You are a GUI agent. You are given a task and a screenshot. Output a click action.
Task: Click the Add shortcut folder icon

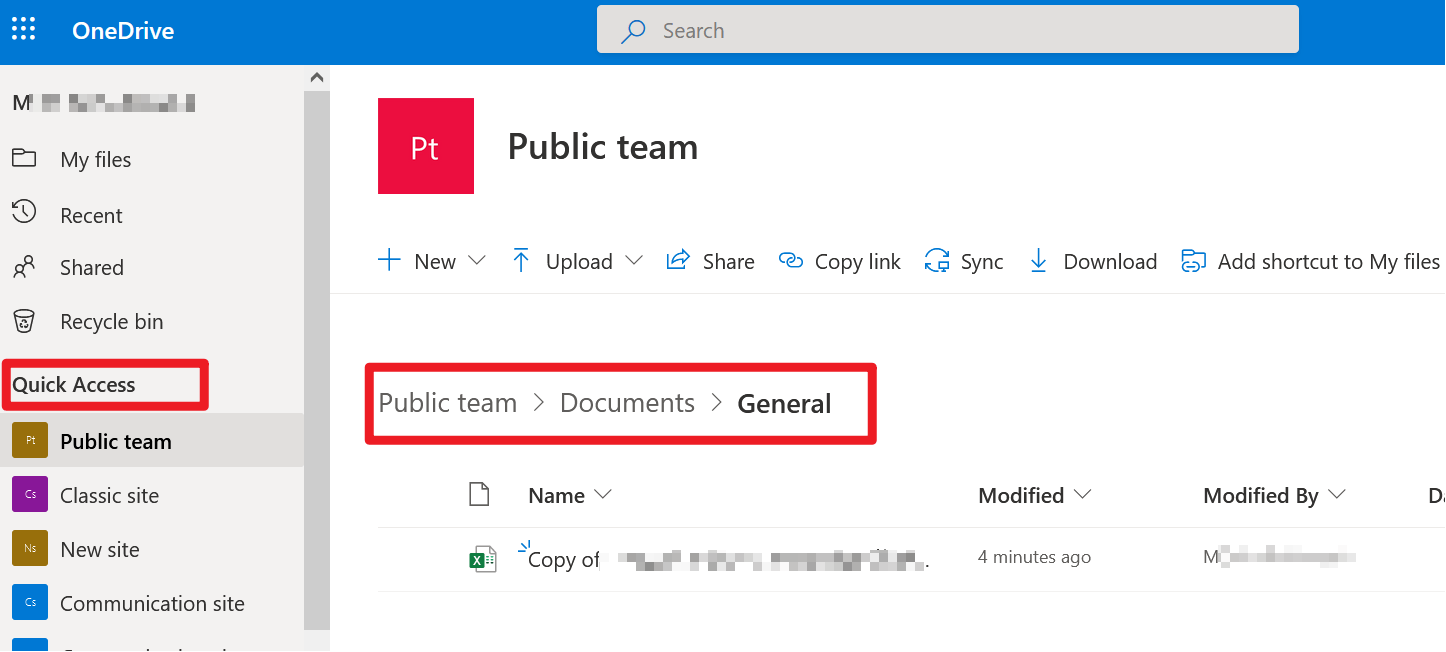point(1193,261)
